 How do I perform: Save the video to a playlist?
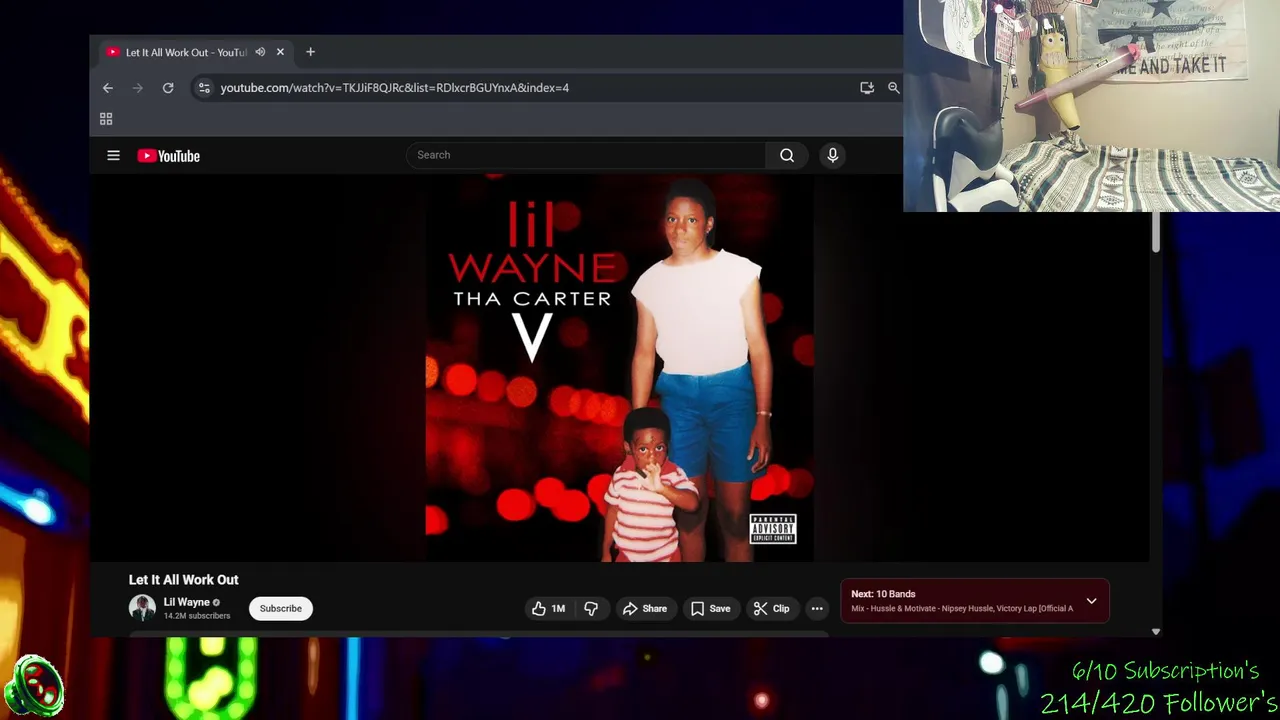(x=711, y=608)
